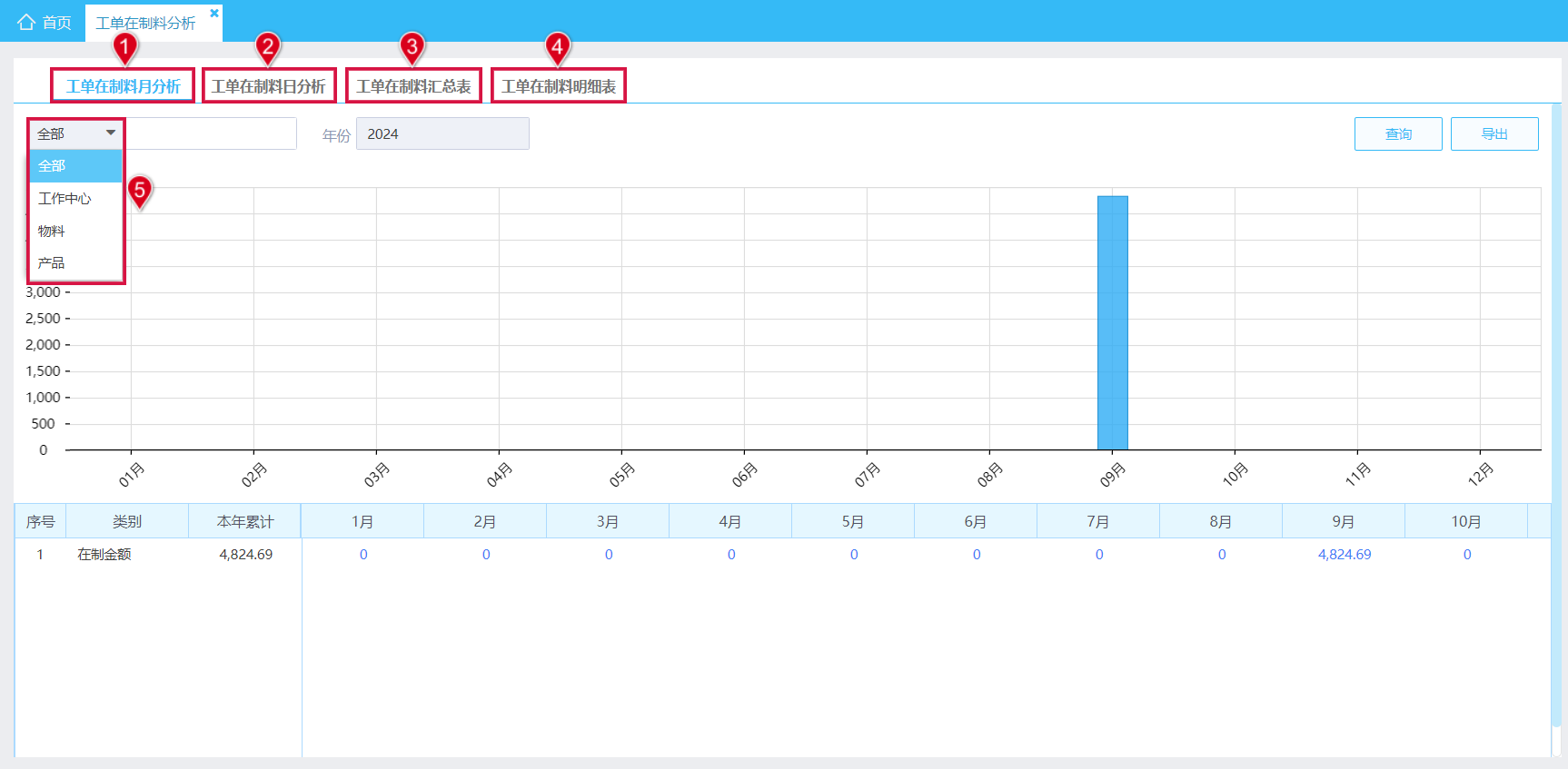The height and width of the screenshot is (769, 1568).
Task: Click the filter text box beside the dropdown
Action: [x=211, y=133]
